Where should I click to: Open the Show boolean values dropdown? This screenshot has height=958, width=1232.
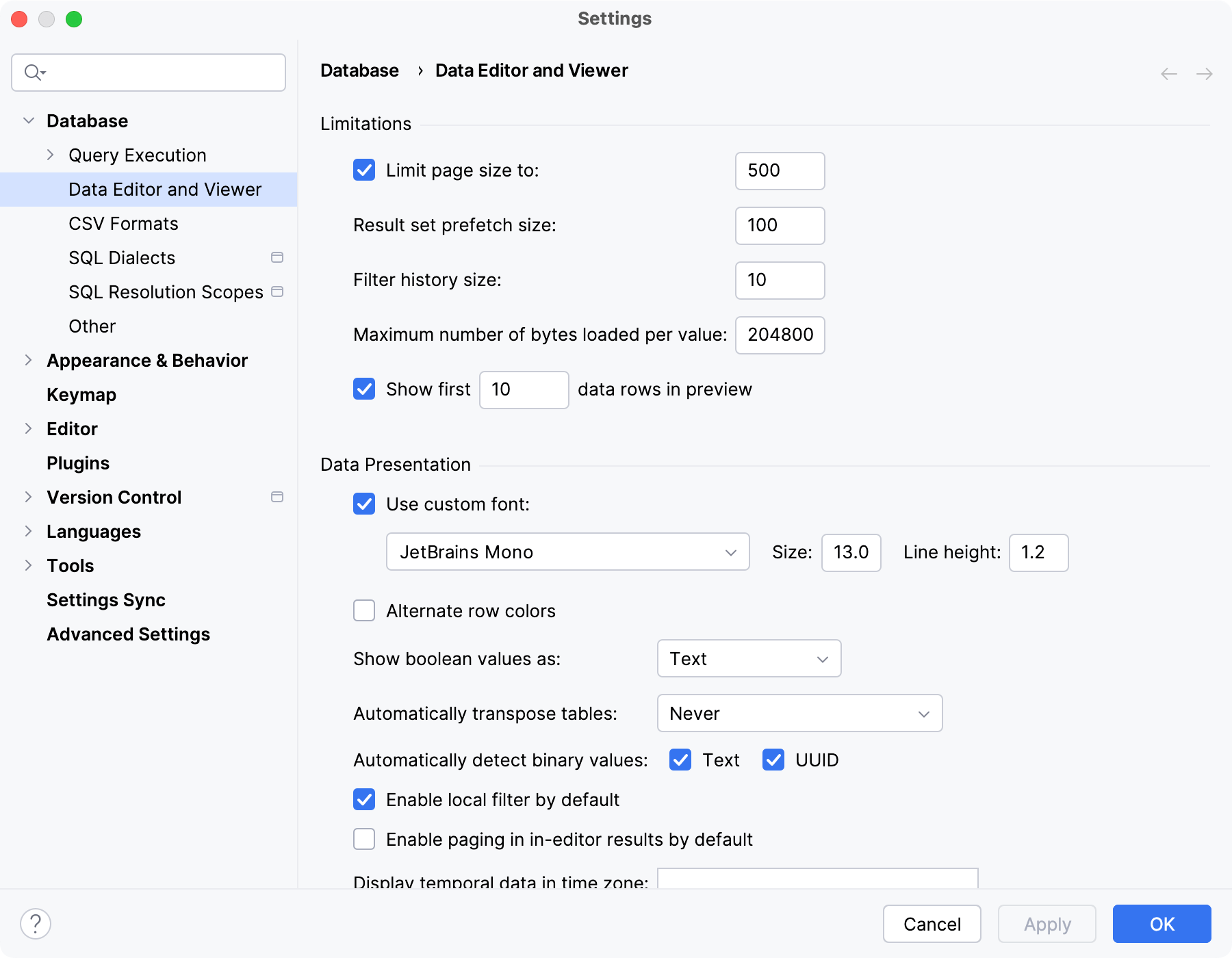coord(749,658)
